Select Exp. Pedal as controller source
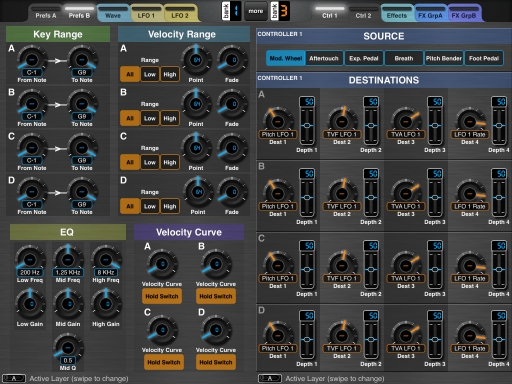 point(364,58)
